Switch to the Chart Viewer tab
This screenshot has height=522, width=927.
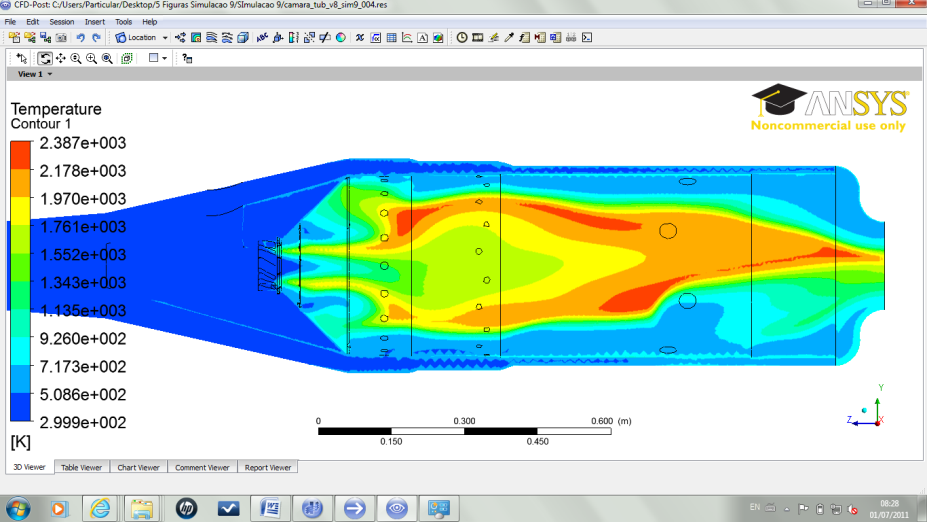tap(138, 467)
